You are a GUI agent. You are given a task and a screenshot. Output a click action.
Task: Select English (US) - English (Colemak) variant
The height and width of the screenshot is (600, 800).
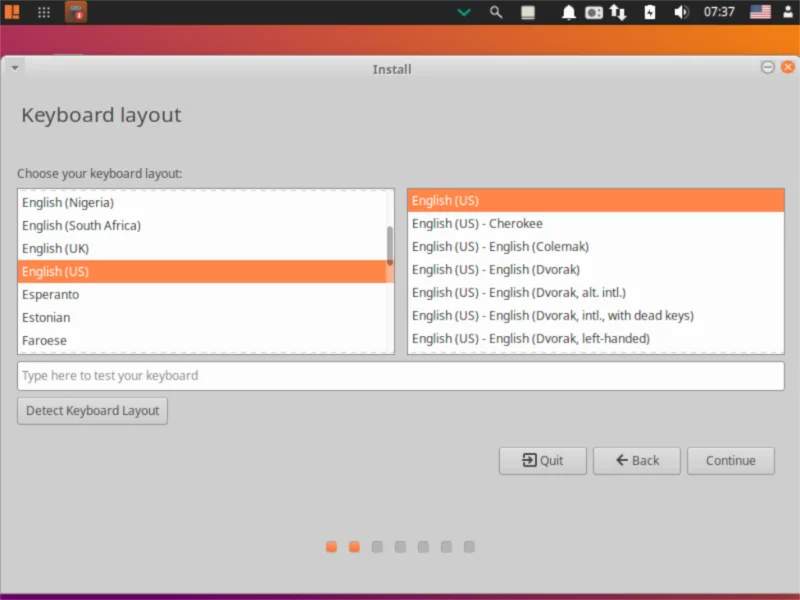596,246
